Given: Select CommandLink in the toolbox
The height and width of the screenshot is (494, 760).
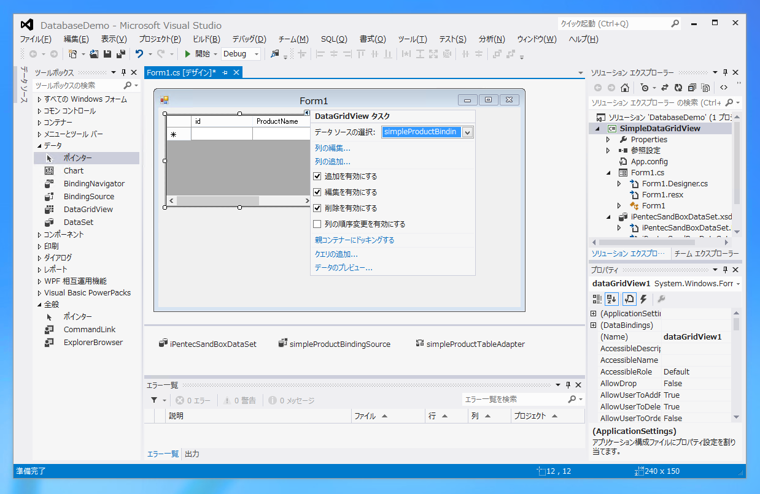Looking at the screenshot, I should (89, 330).
